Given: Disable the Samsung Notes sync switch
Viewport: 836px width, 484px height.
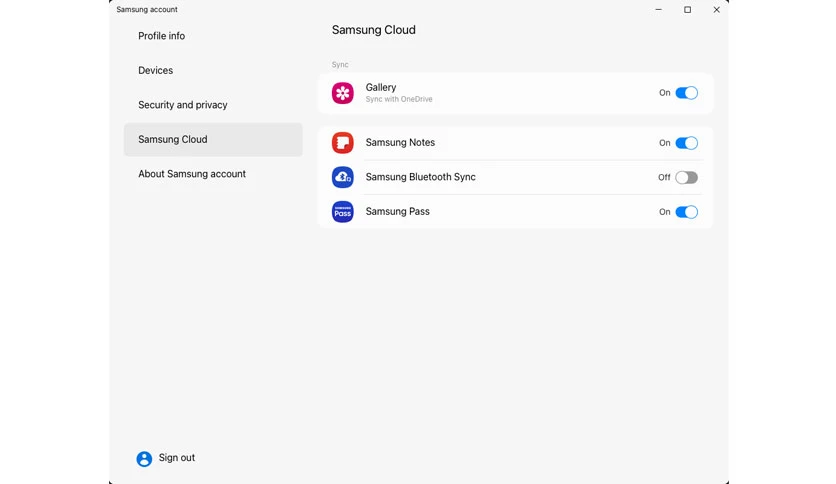Looking at the screenshot, I should coord(686,143).
